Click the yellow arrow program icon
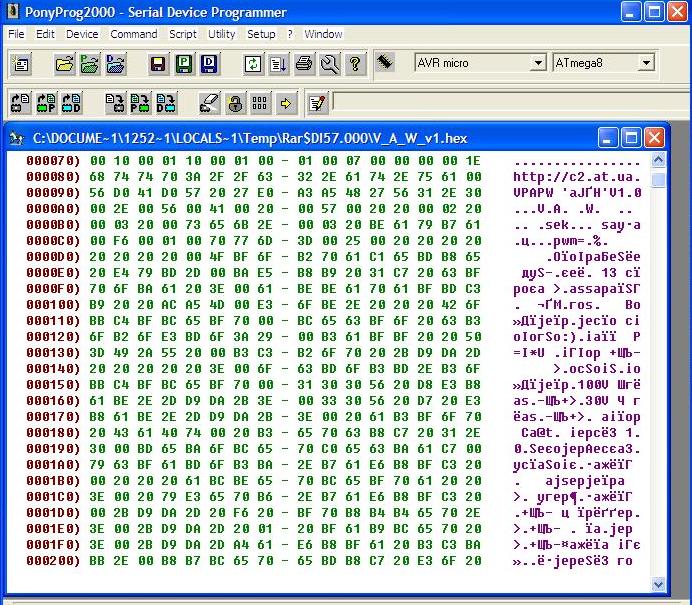 tap(286, 103)
